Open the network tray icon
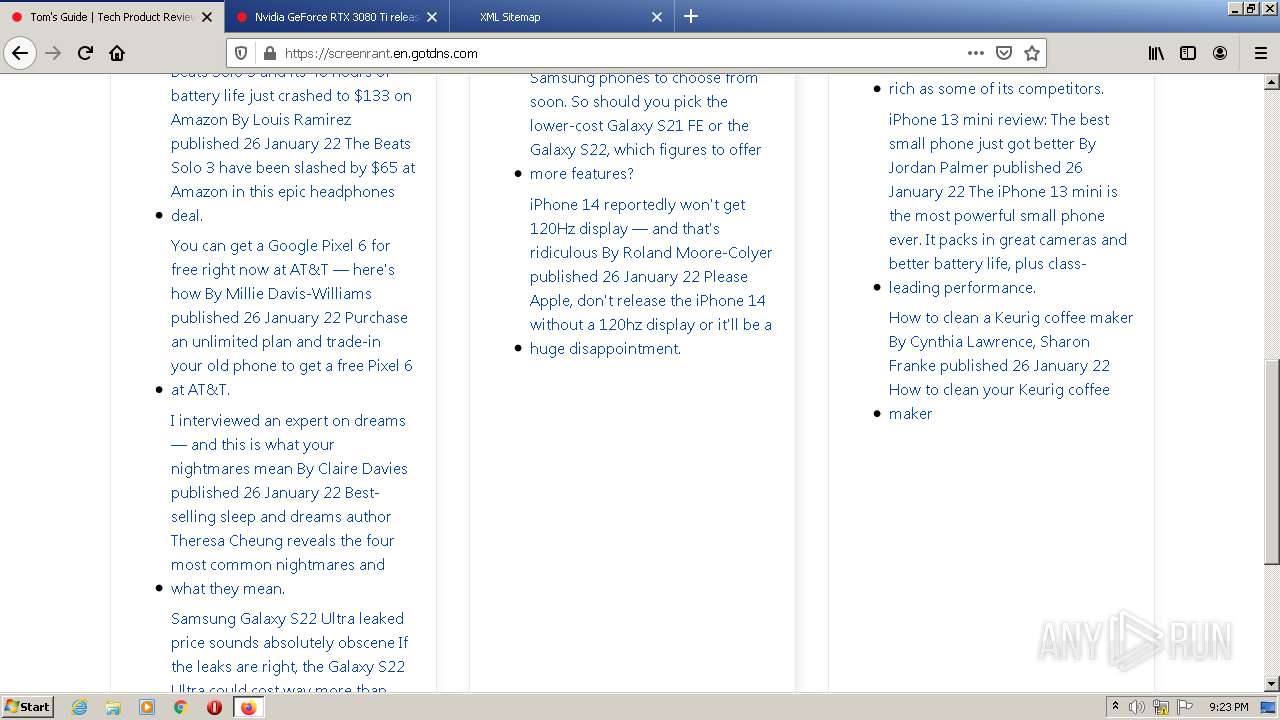 coord(1161,707)
